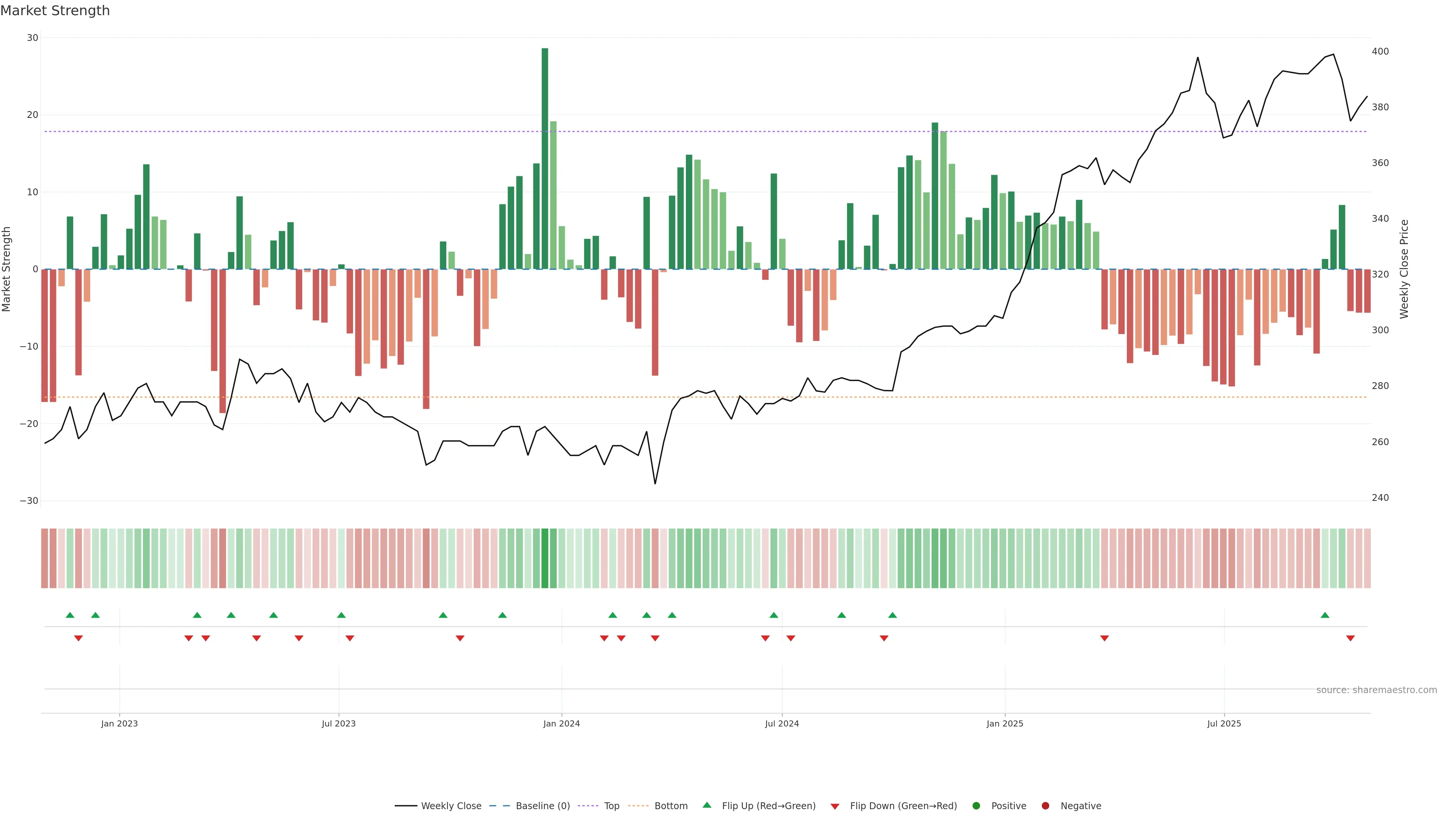This screenshot has height=819, width=1456.
Task: Click the Market Strength chart title
Action: pos(55,11)
